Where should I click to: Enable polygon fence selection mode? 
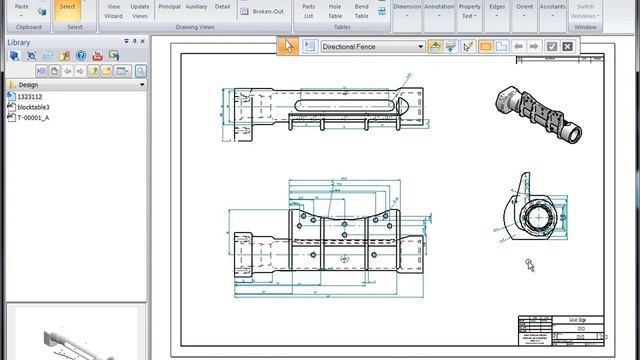pos(501,47)
